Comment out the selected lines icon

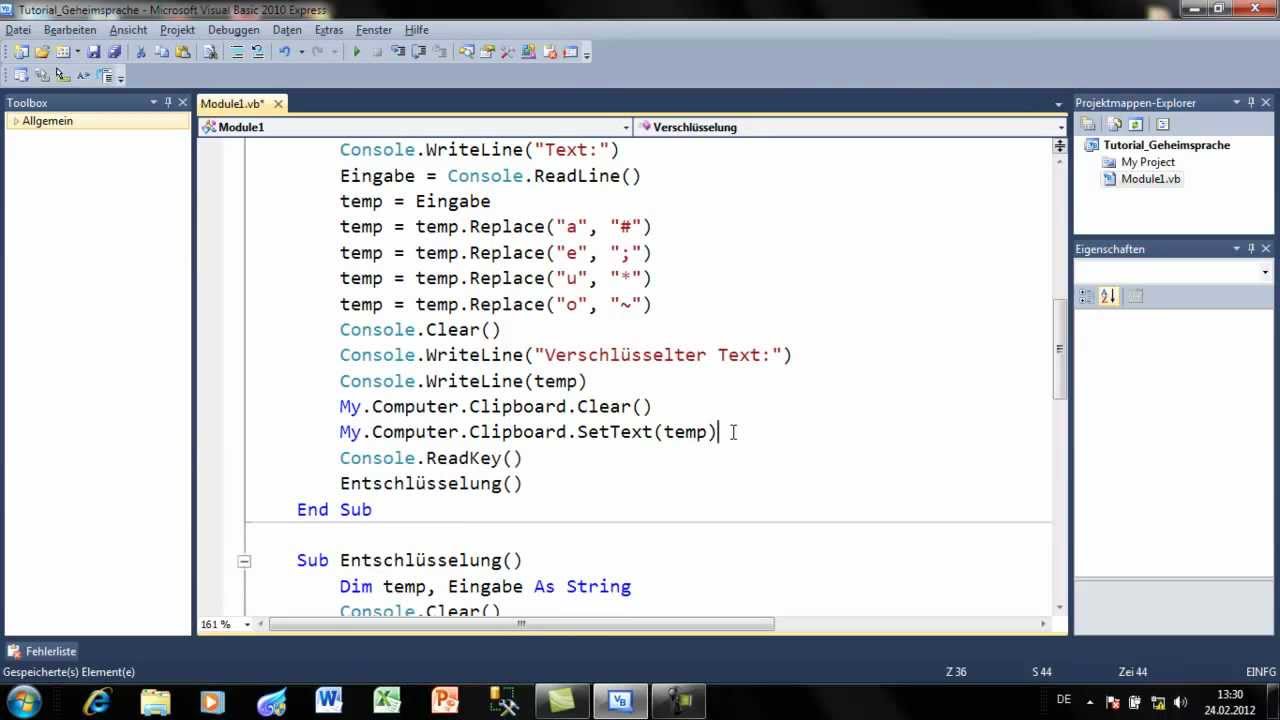(x=237, y=52)
